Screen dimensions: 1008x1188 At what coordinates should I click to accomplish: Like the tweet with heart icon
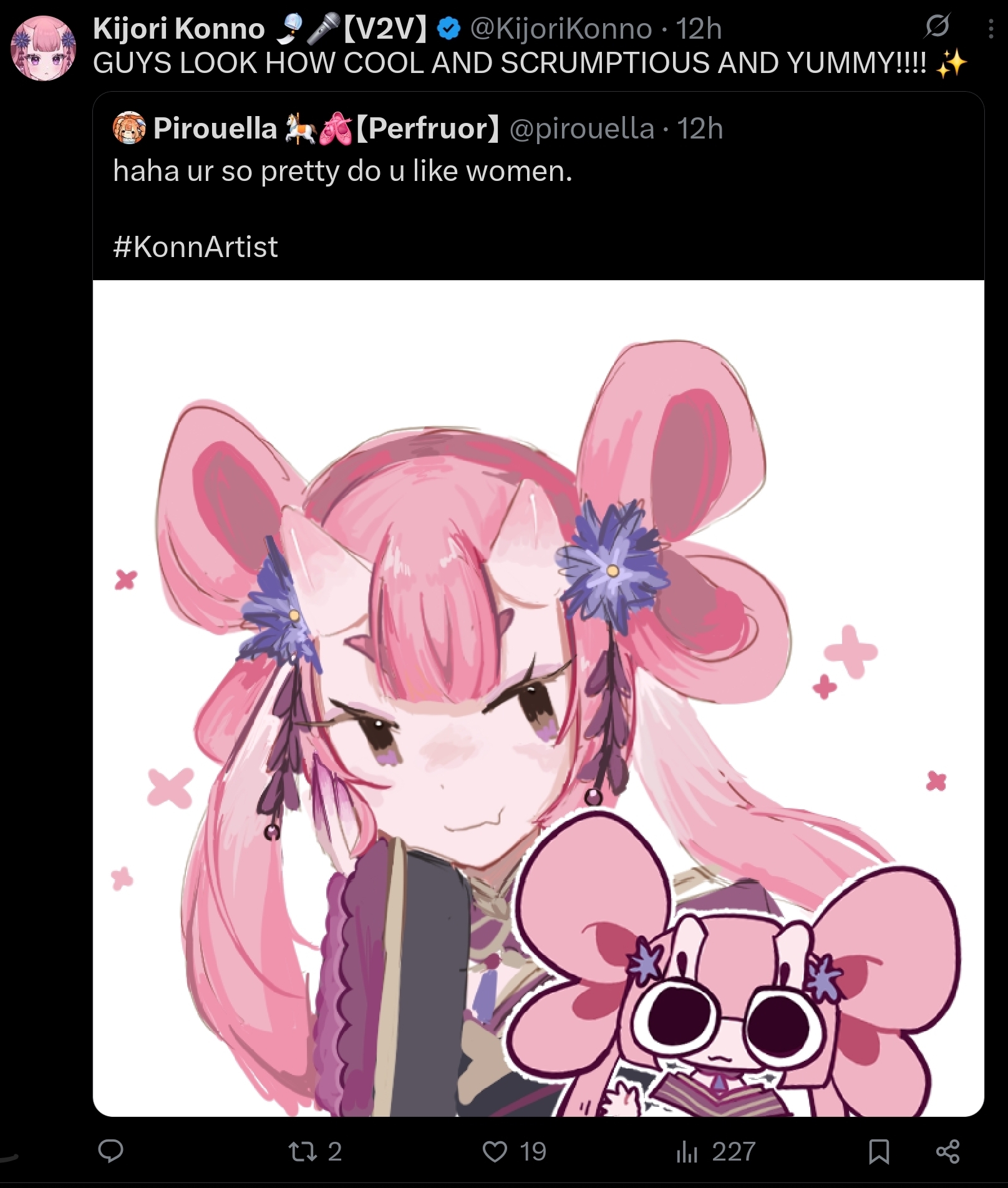coord(495,1152)
